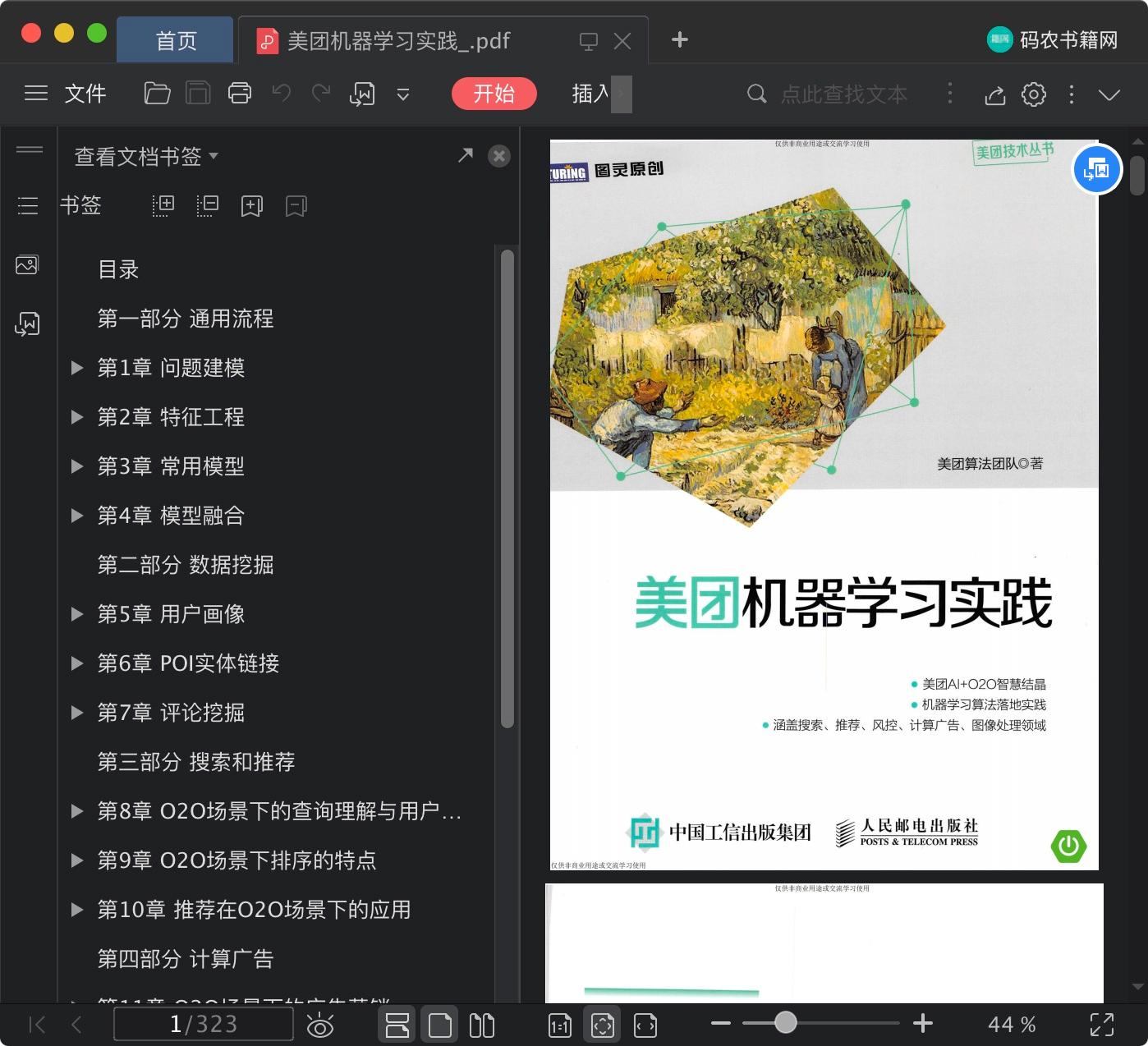Print the document with printer icon
The height and width of the screenshot is (1046, 1148).
point(240,94)
